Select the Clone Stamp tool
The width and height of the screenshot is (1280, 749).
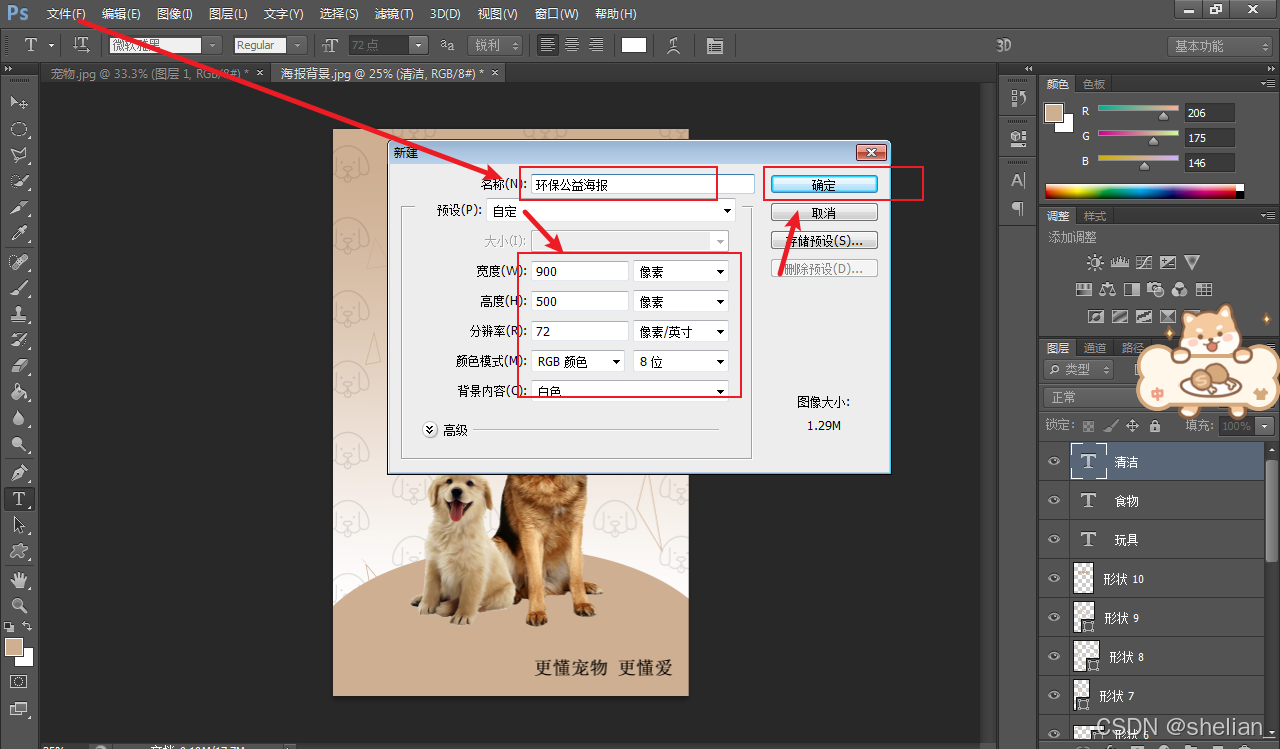19,314
